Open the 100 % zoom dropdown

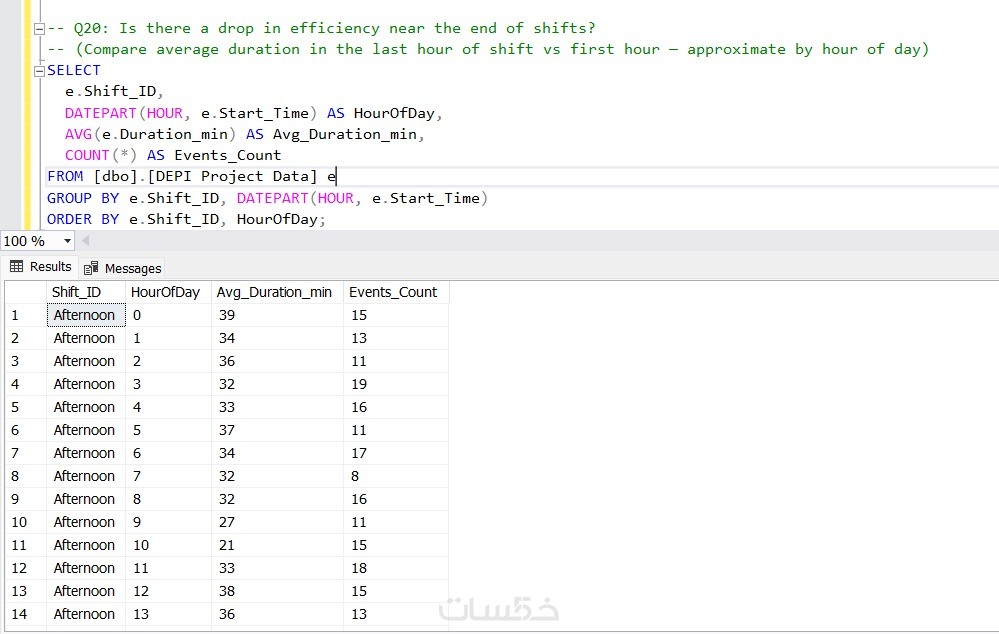click(67, 241)
